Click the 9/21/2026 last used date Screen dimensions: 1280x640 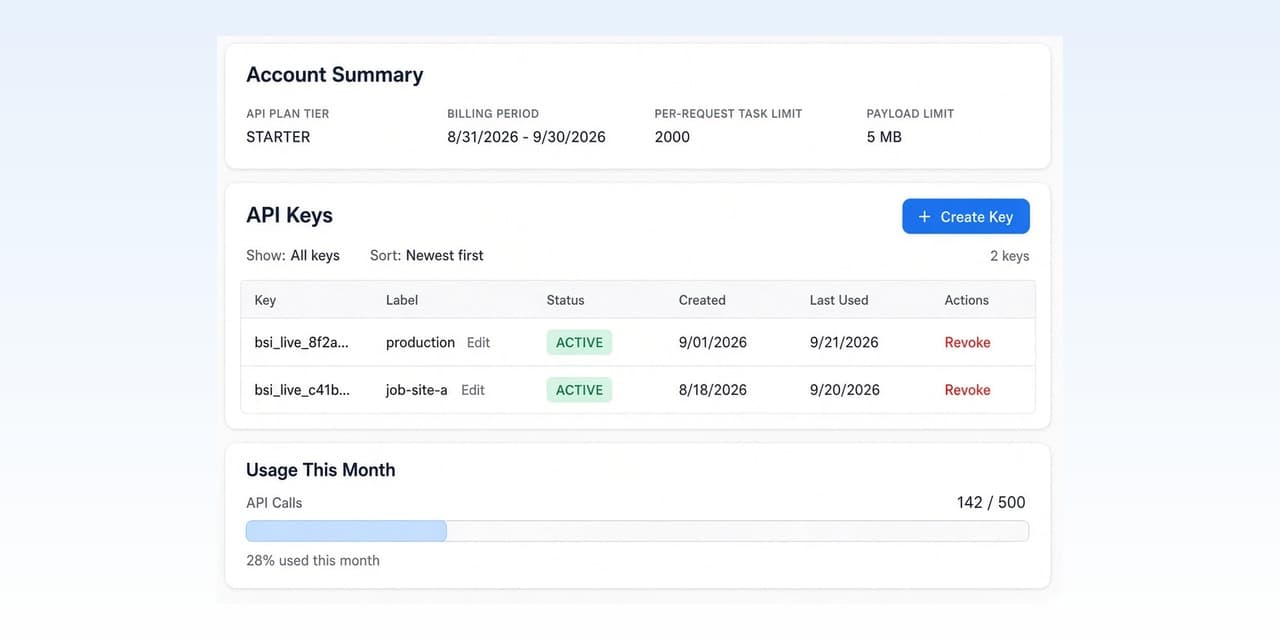(844, 343)
